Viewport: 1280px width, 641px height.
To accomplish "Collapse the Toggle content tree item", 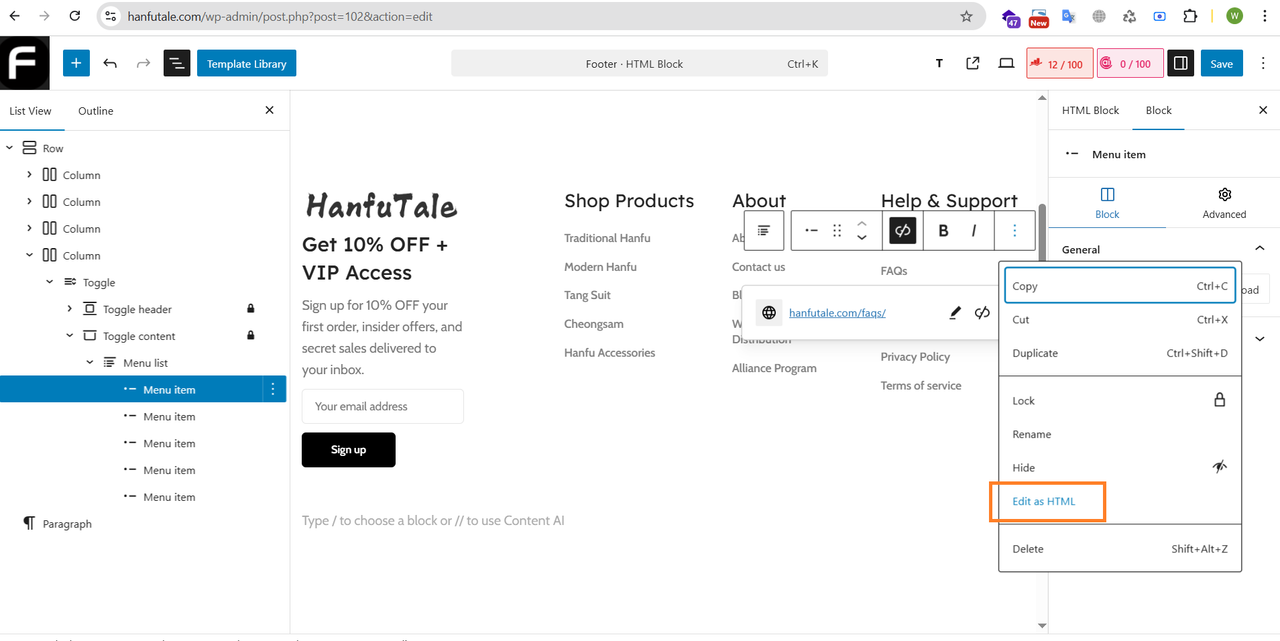I will [69, 336].
